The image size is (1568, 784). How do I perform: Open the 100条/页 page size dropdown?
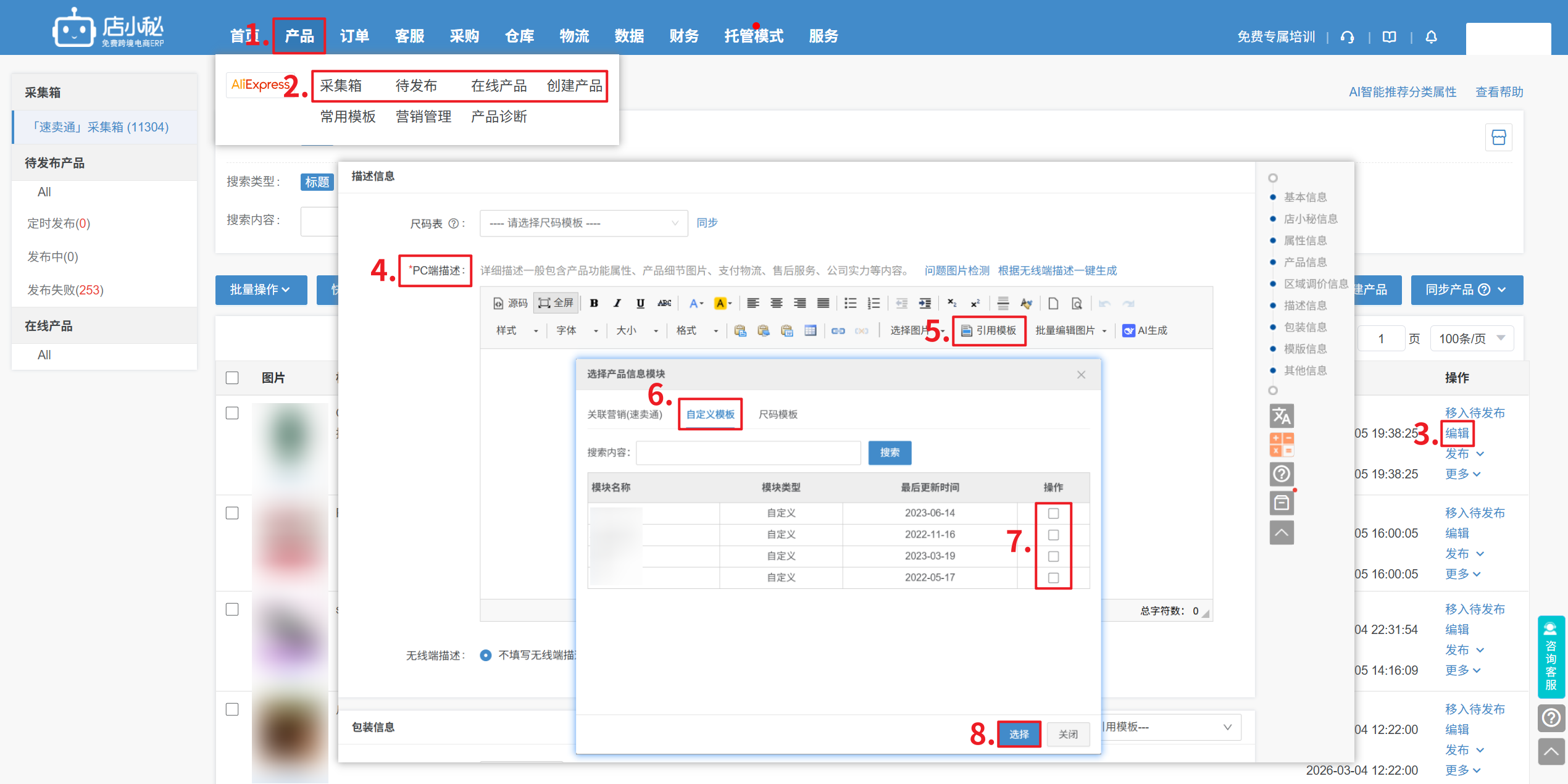(x=1472, y=338)
